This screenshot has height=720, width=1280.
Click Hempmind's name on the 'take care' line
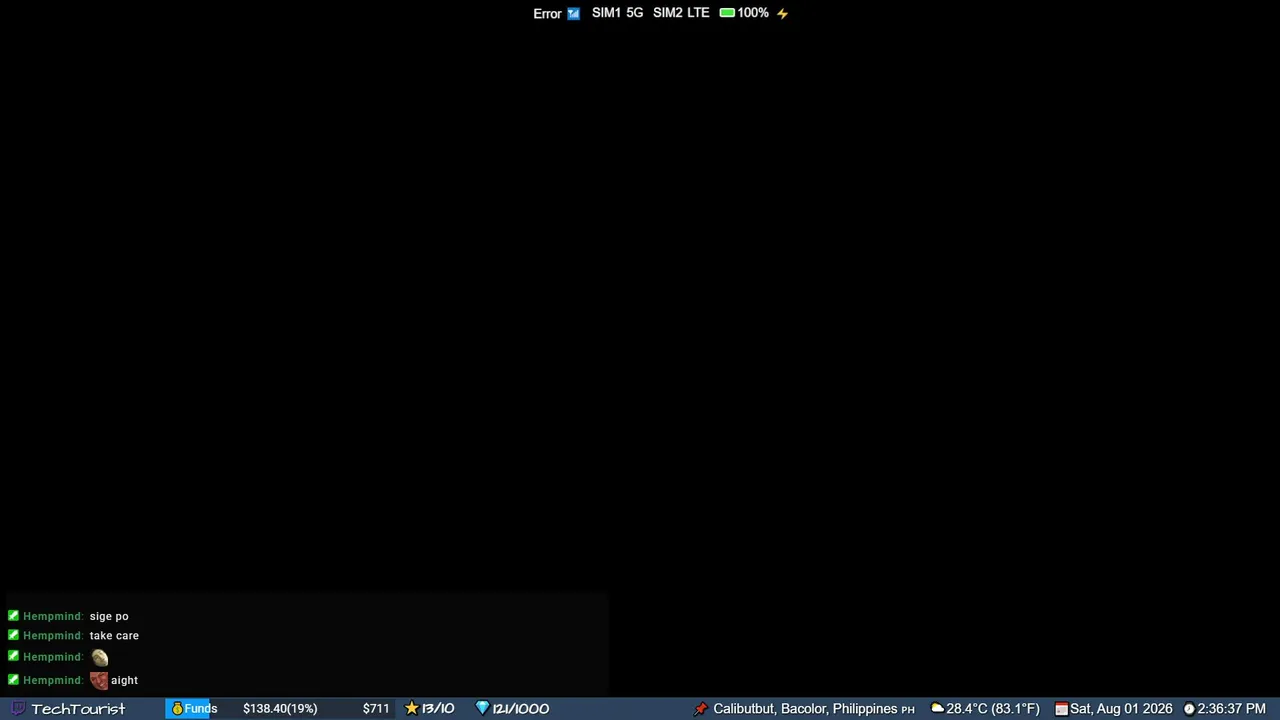pos(52,635)
